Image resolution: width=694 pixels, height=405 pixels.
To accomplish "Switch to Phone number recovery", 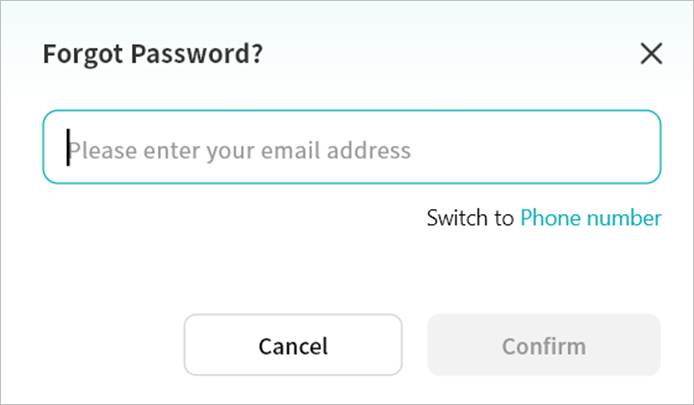I will point(590,218).
